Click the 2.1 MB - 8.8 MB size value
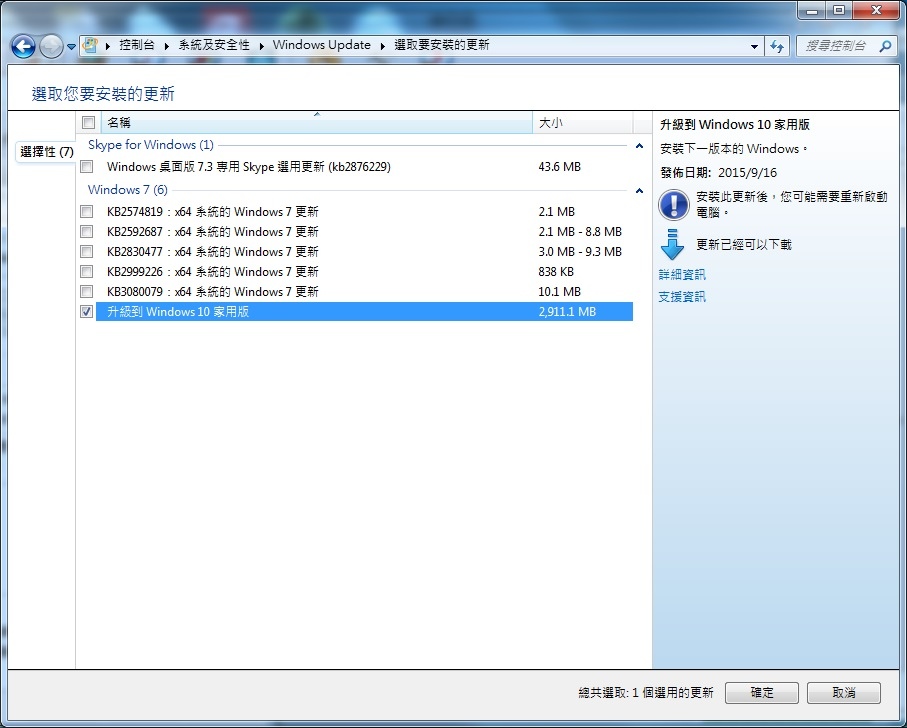The height and width of the screenshot is (728, 907). click(580, 232)
